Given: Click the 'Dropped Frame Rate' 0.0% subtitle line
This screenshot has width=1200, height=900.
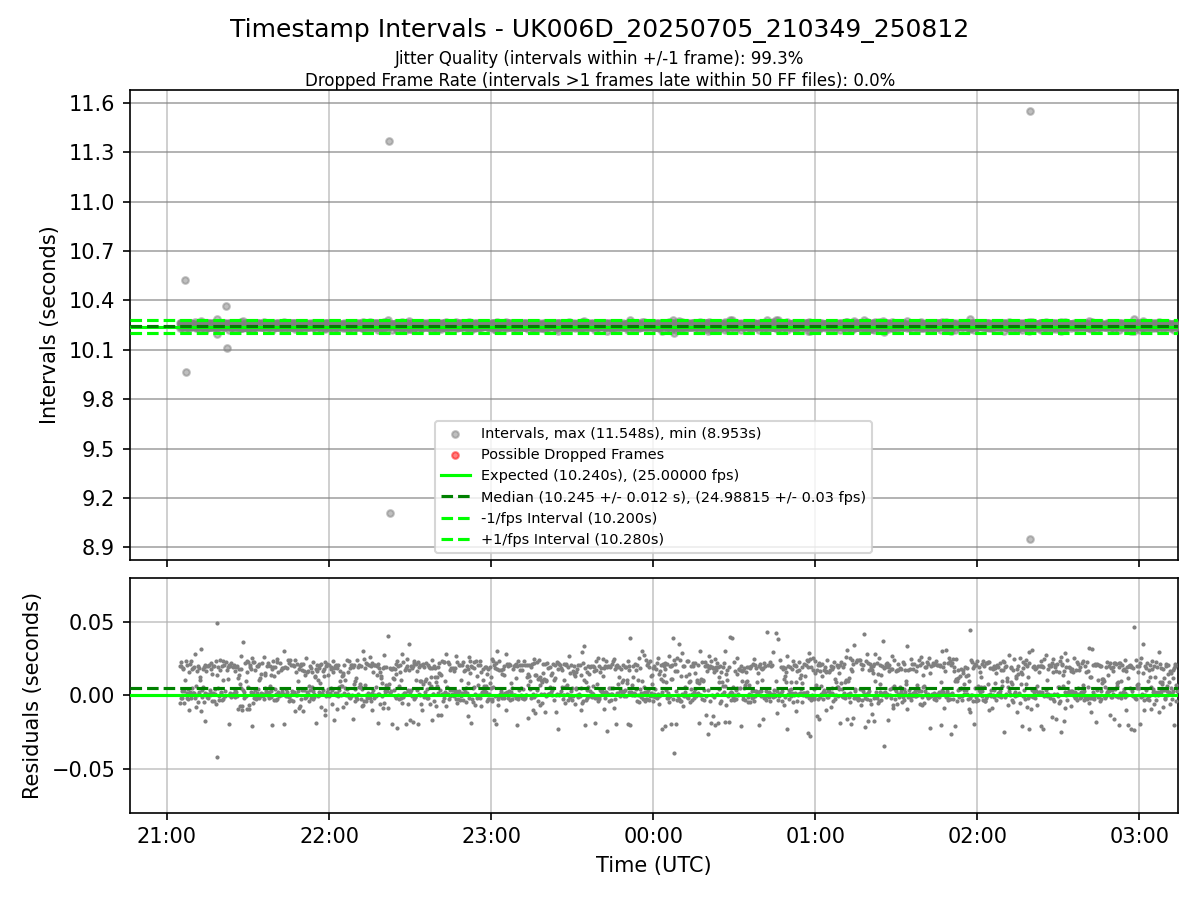Looking at the screenshot, I should point(599,80).
